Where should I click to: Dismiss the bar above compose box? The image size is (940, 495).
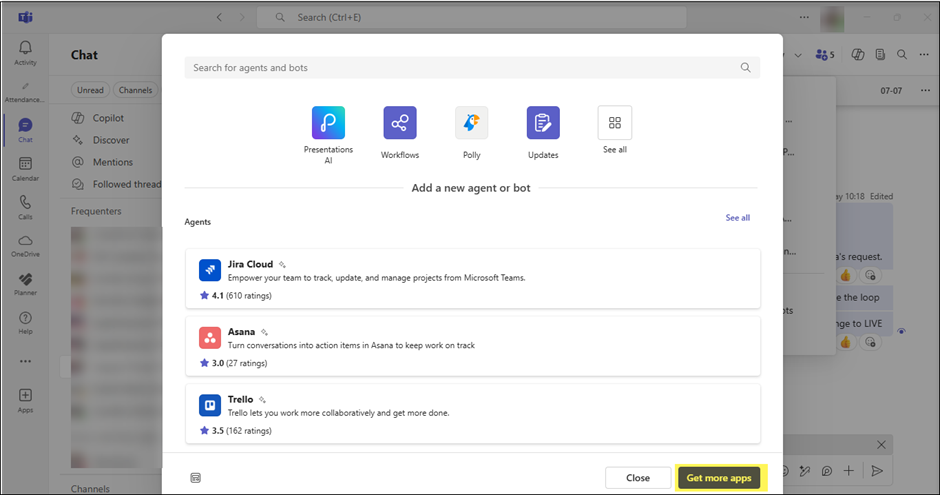pos(881,445)
